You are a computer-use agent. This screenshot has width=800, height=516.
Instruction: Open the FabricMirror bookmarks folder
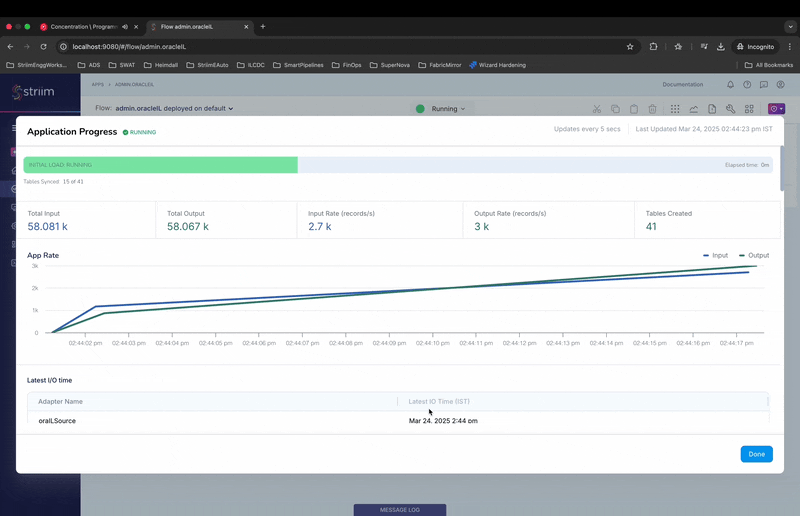tap(440, 65)
